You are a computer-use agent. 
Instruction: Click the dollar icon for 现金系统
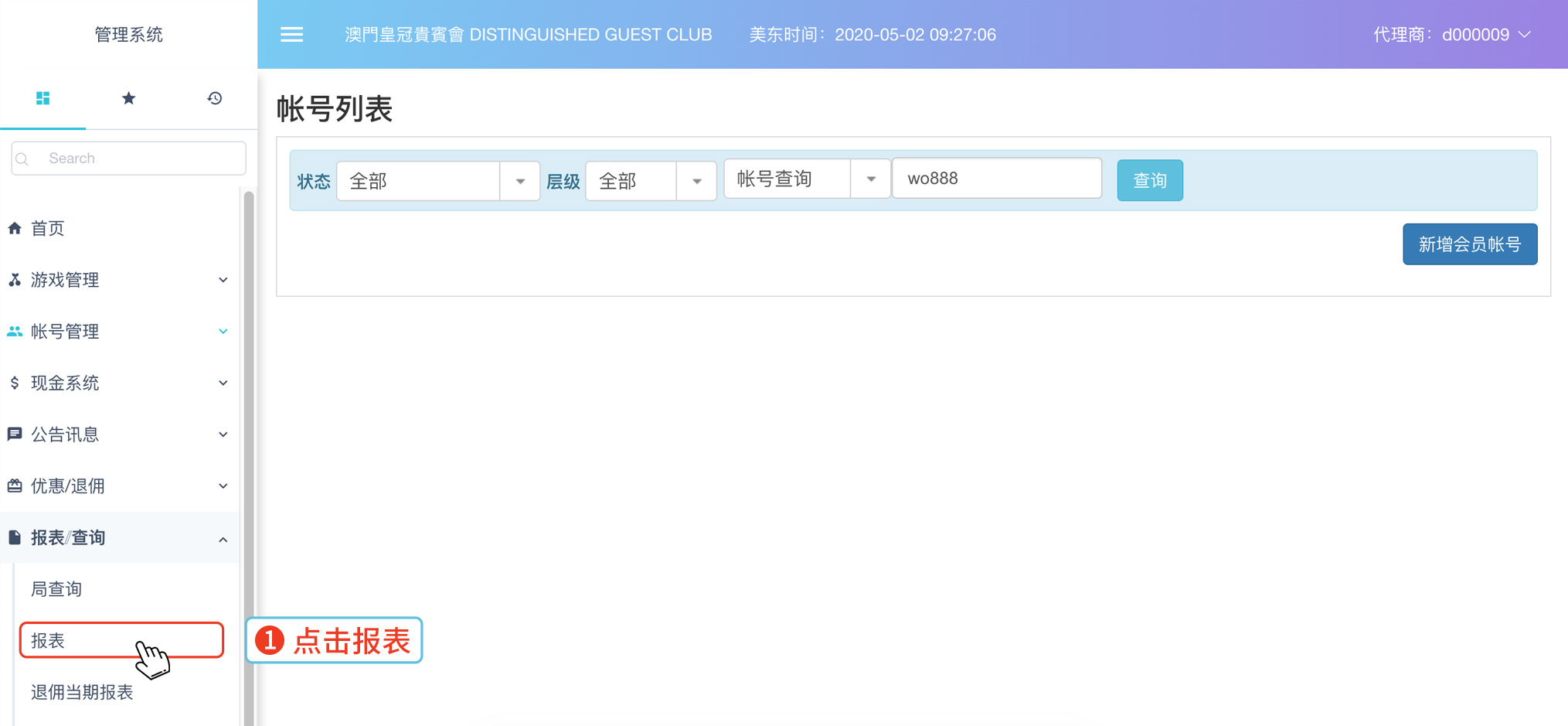pos(15,383)
